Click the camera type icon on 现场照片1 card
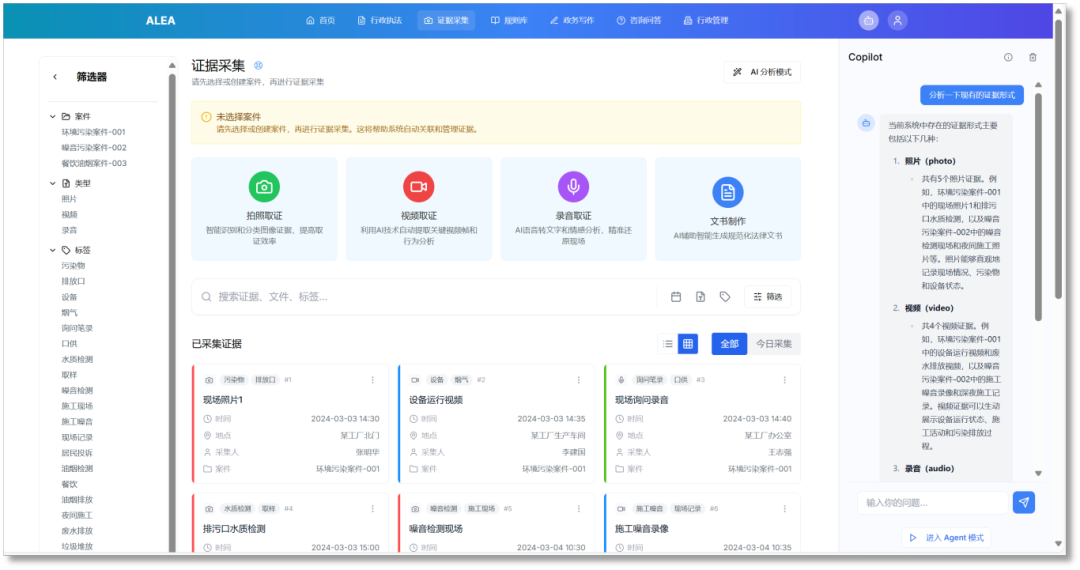The height and width of the screenshot is (570, 1080). click(209, 380)
